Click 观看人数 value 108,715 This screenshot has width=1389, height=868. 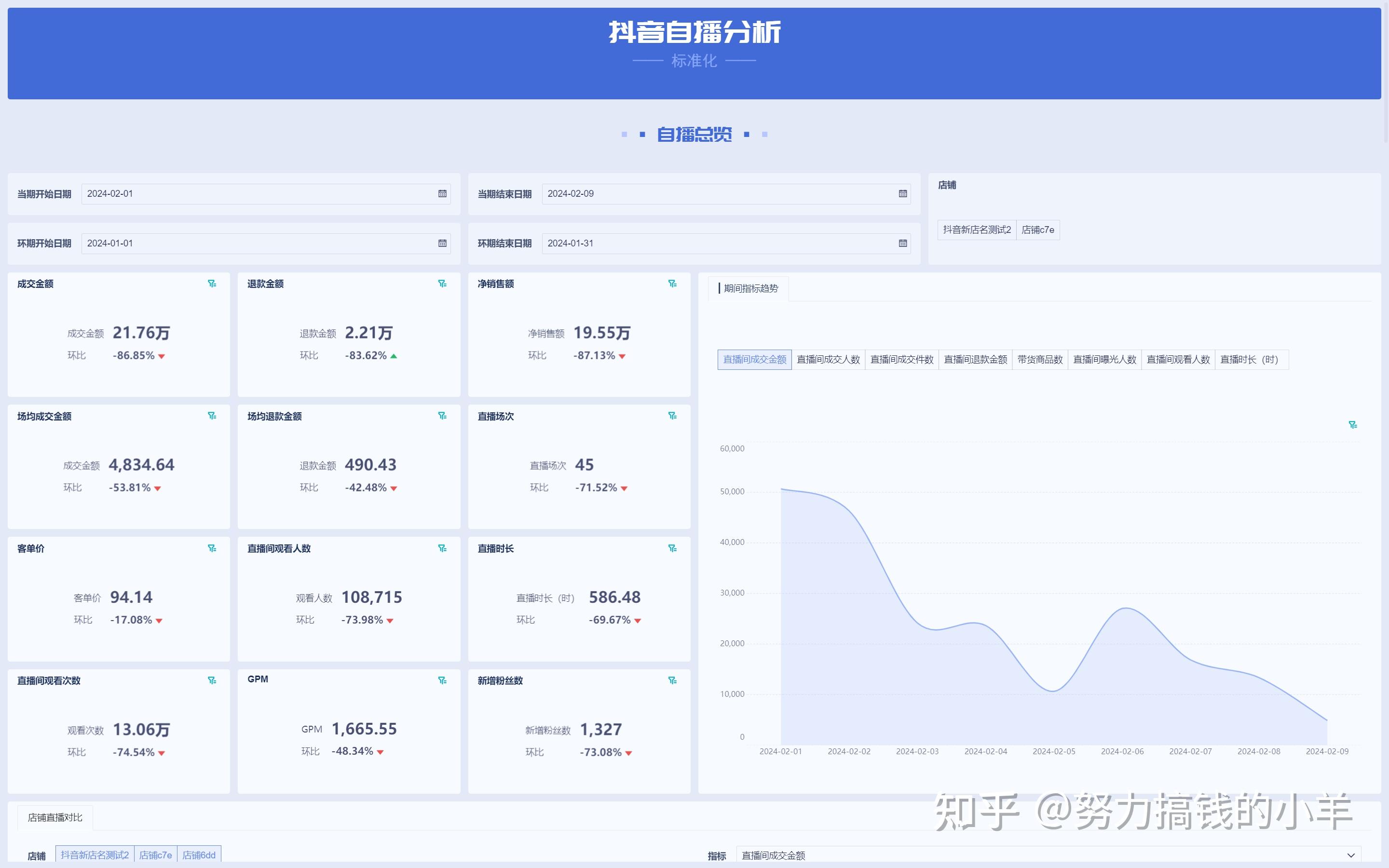tap(371, 597)
